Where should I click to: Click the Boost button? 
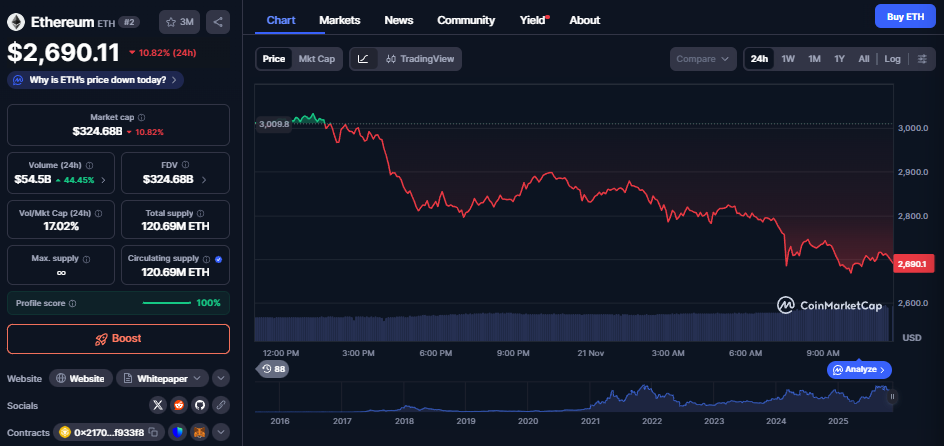[x=119, y=338]
